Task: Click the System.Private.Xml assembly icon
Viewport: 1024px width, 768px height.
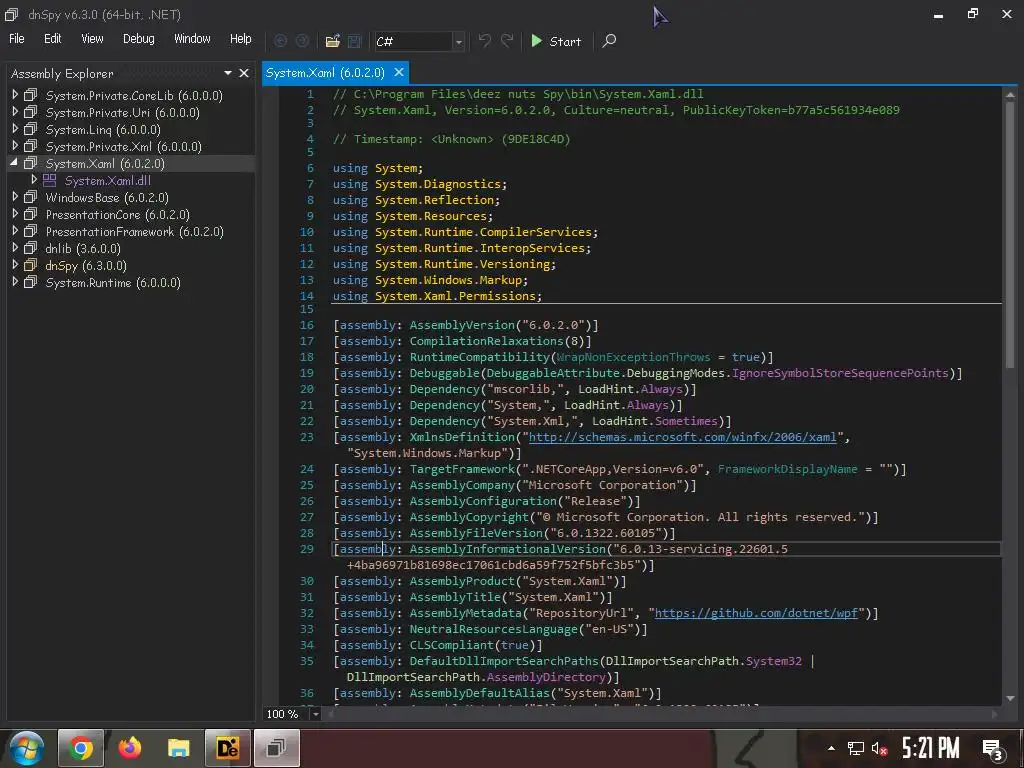Action: [31, 146]
